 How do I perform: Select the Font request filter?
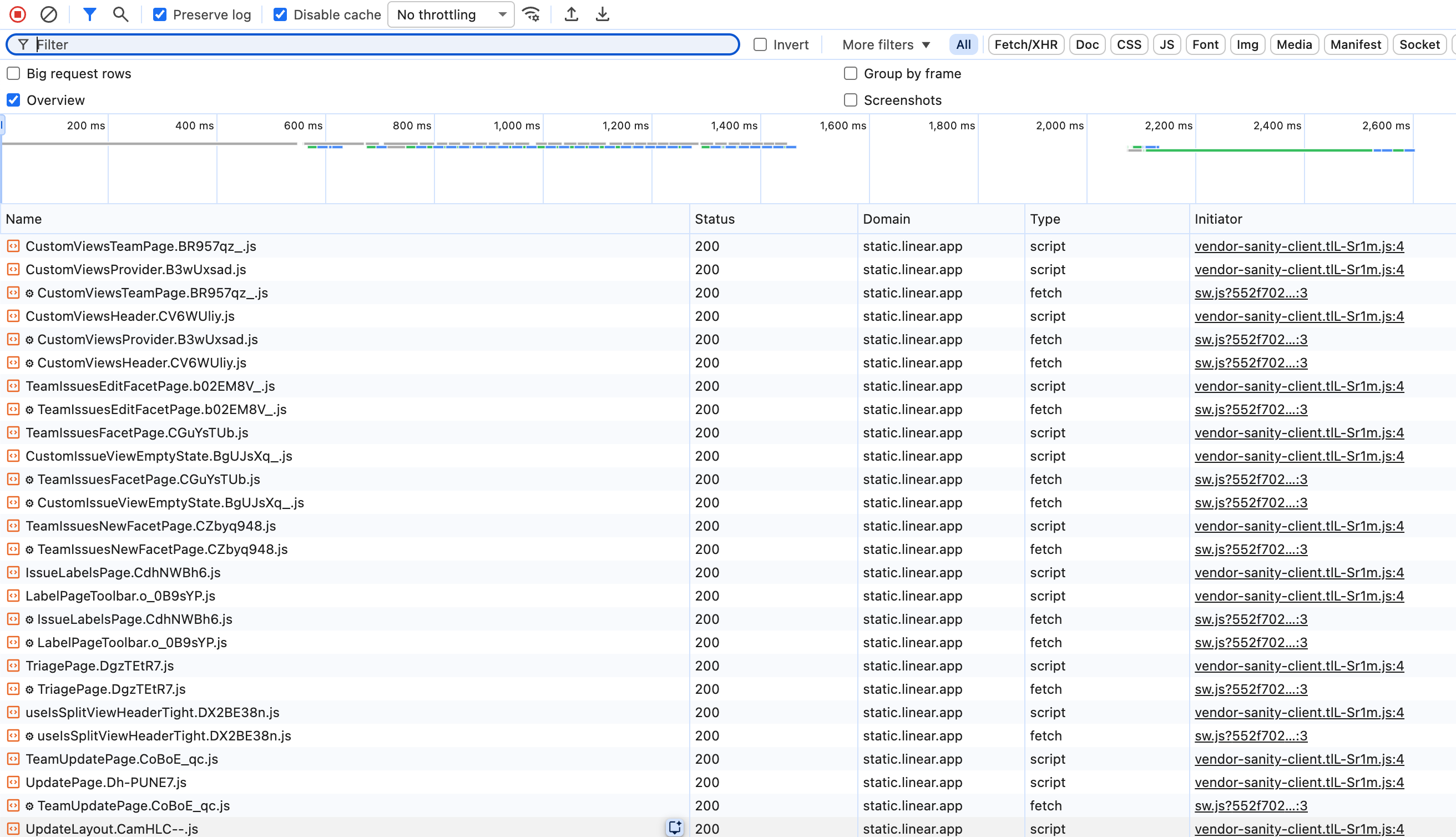1205,44
